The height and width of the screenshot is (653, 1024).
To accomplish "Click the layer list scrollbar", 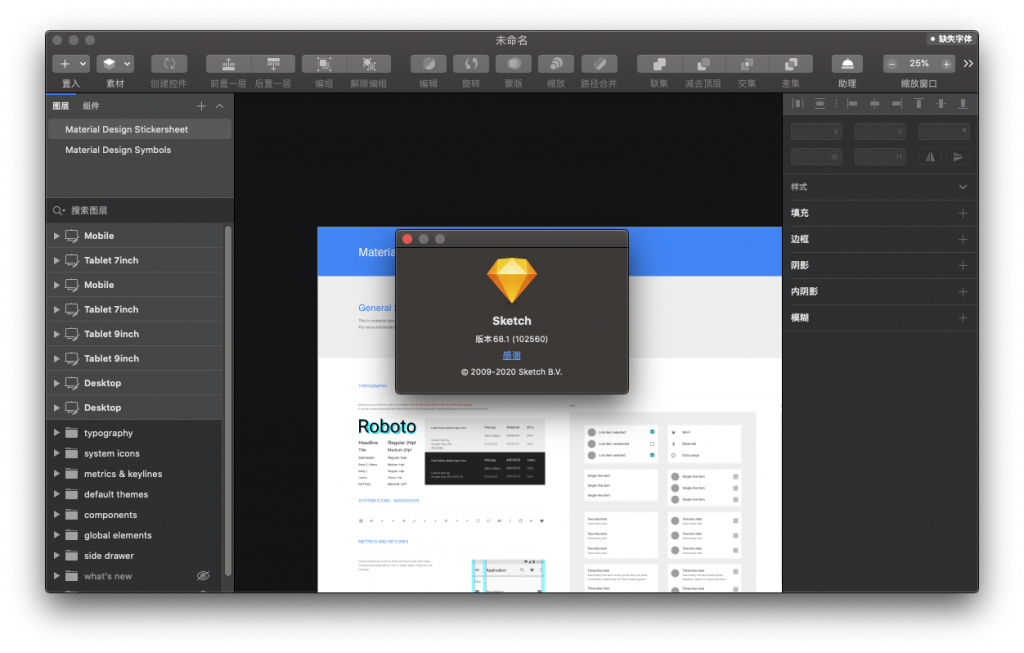I will point(228,401).
